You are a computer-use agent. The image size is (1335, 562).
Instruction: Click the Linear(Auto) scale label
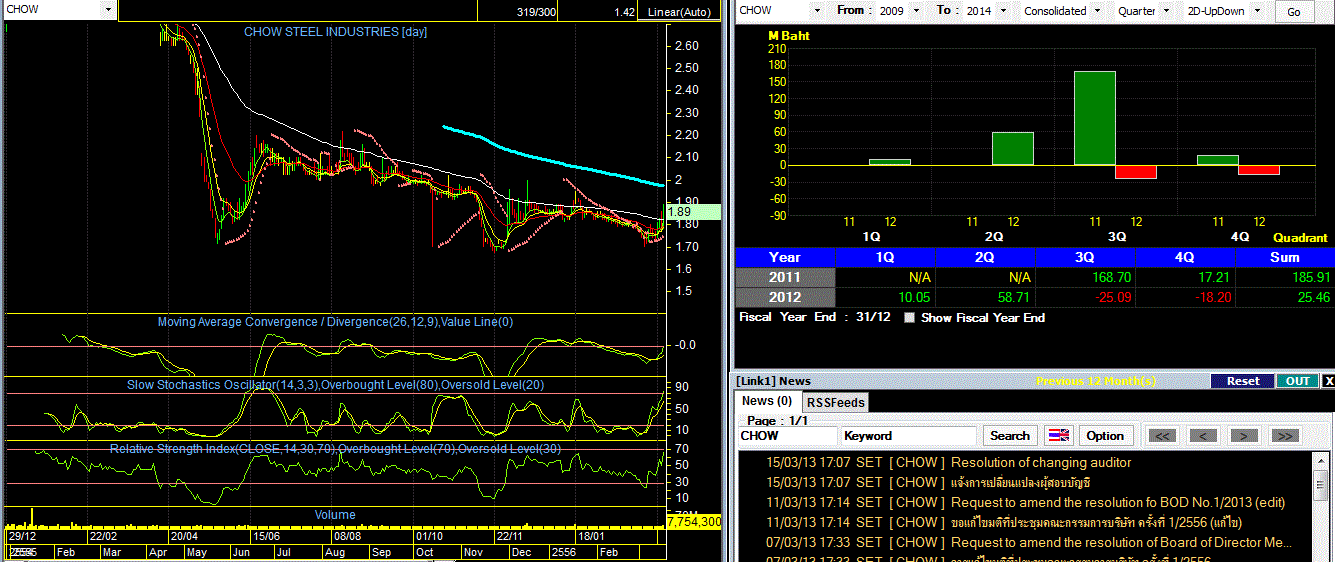[679, 11]
